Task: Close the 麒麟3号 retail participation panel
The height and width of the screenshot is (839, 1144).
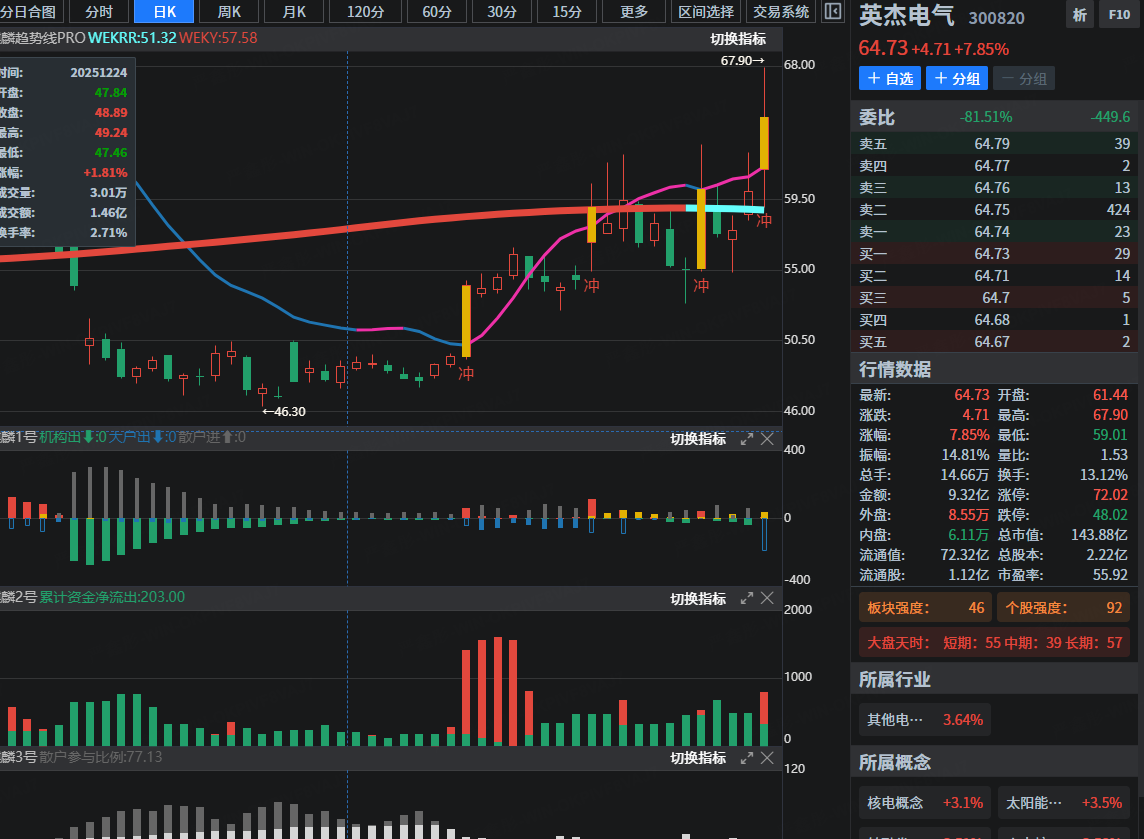Action: tap(767, 758)
